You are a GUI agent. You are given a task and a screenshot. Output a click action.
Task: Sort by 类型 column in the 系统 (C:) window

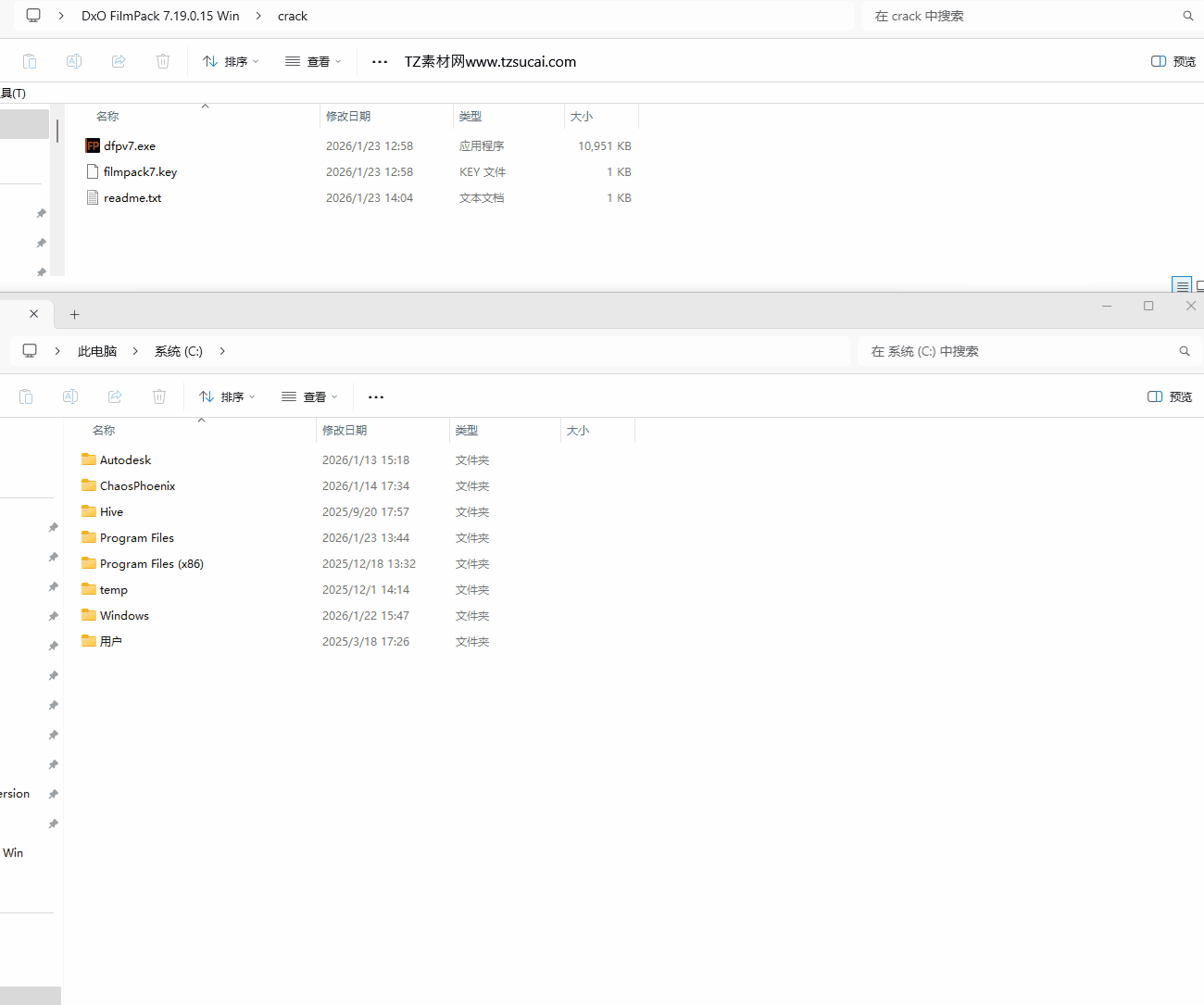467,431
